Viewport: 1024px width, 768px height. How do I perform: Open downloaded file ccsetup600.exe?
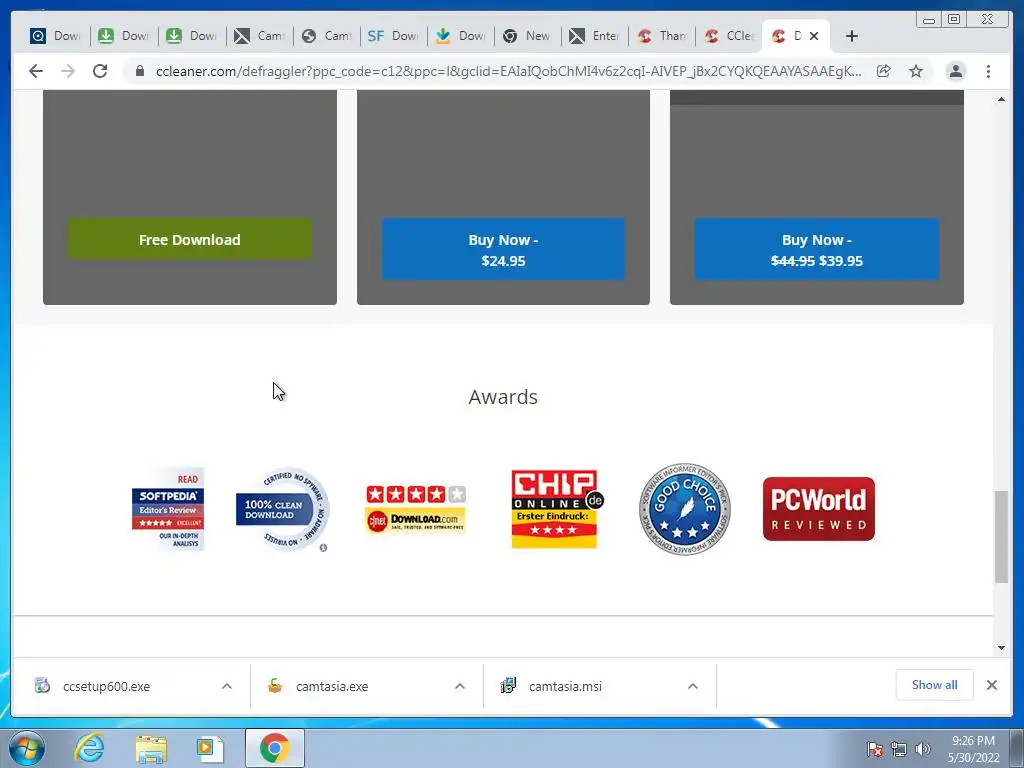coord(106,686)
